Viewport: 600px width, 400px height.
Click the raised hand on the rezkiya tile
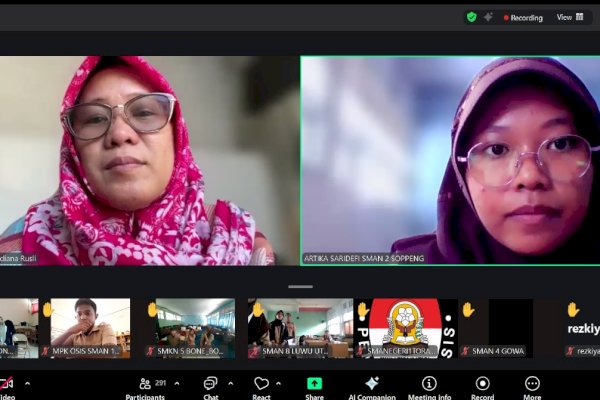[573, 309]
